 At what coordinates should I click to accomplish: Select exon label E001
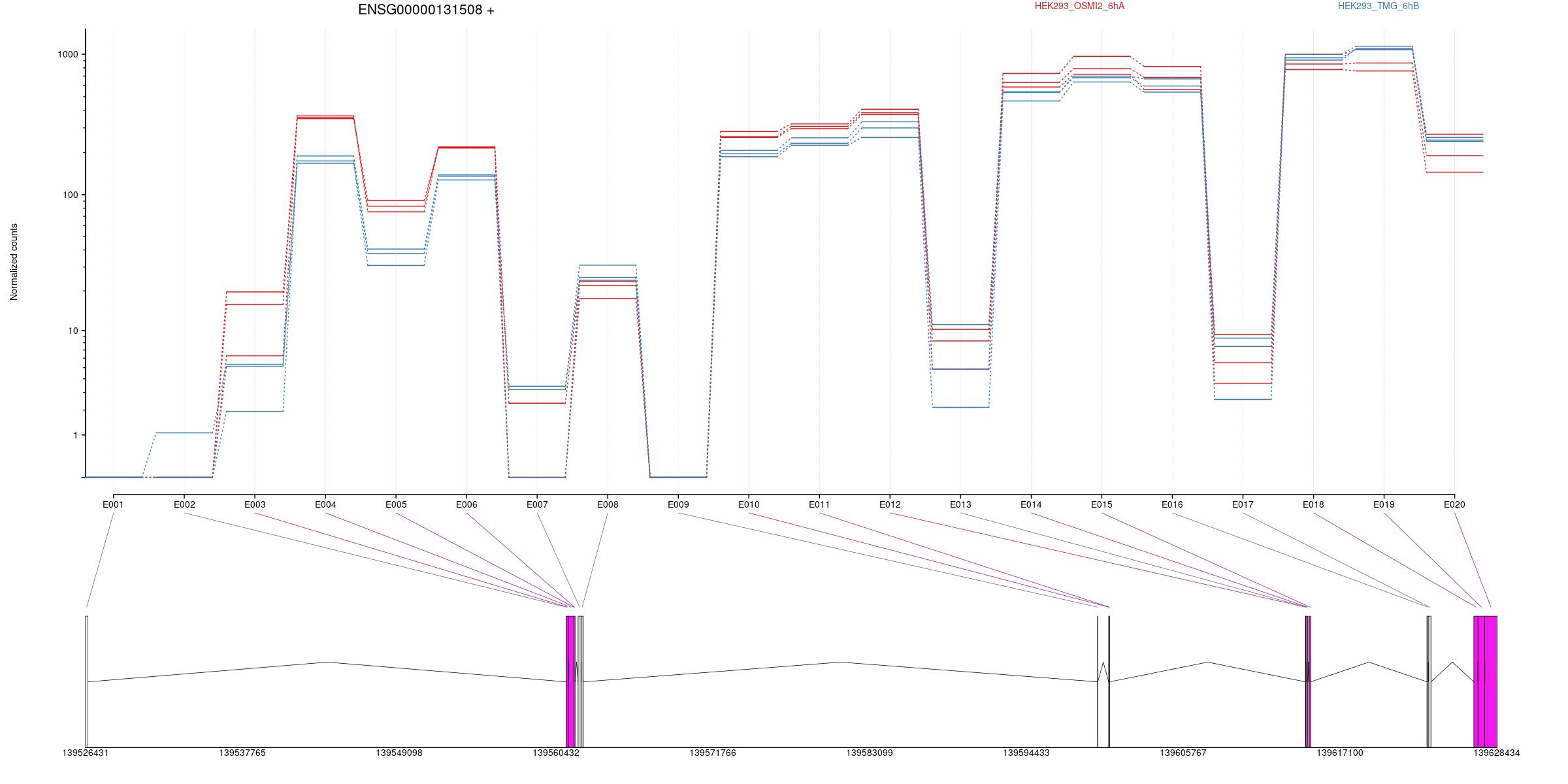tap(113, 504)
